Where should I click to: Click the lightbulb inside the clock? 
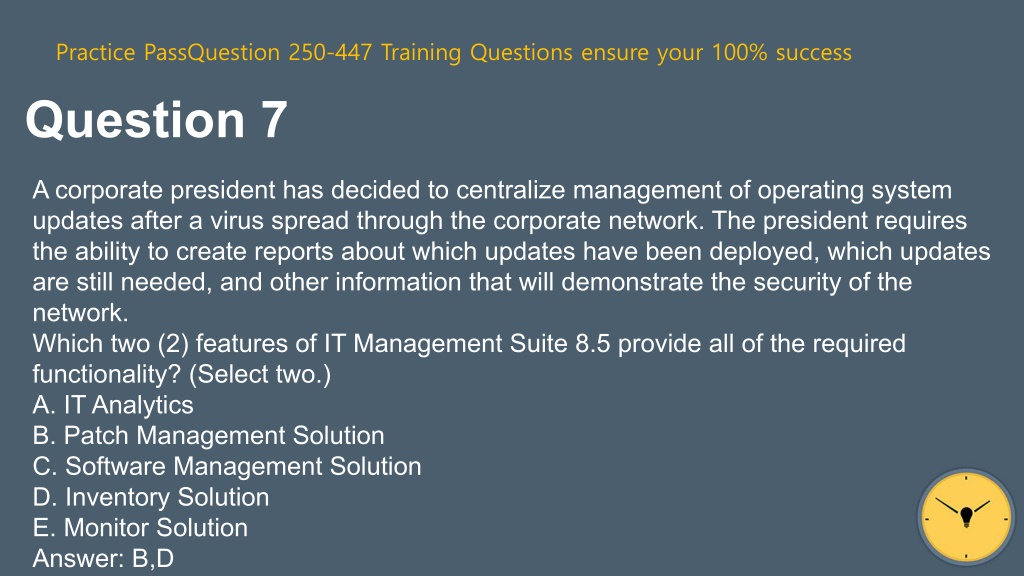(x=967, y=517)
